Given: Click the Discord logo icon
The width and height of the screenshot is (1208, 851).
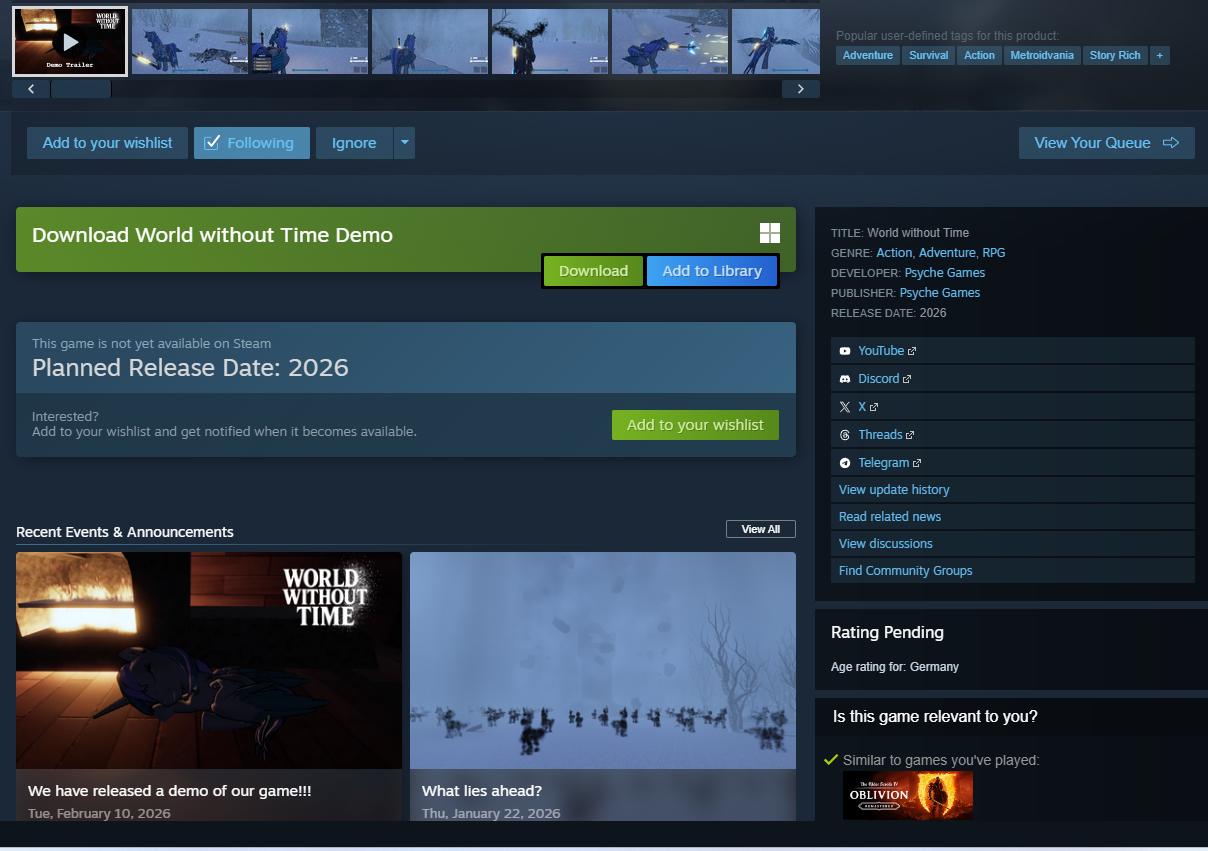Looking at the screenshot, I should tap(845, 379).
